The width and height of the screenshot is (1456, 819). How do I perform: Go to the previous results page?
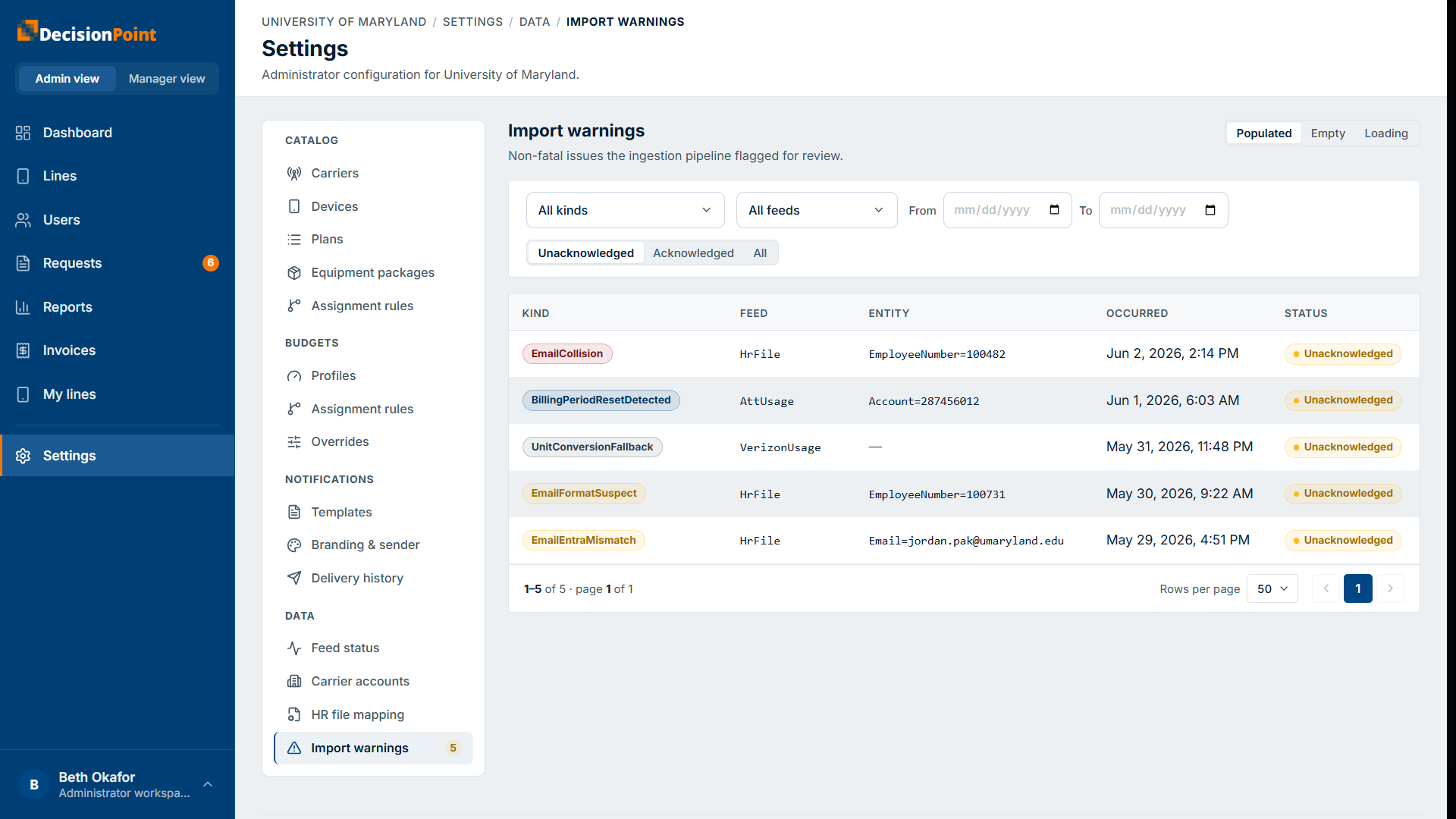pos(1326,589)
